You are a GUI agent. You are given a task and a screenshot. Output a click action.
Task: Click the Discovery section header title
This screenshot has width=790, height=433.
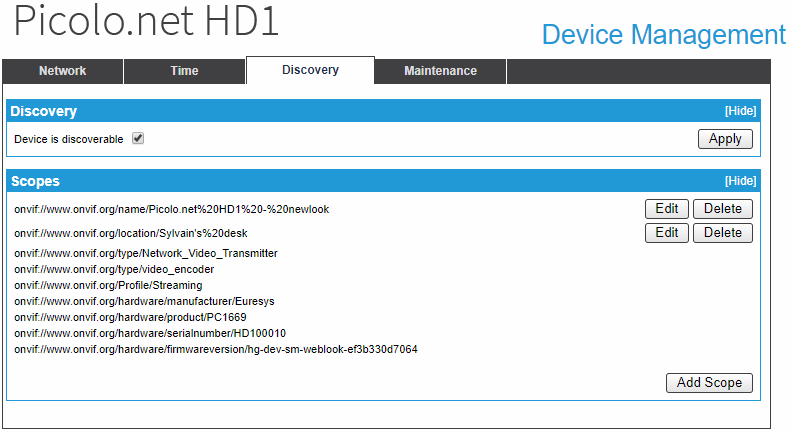point(43,111)
